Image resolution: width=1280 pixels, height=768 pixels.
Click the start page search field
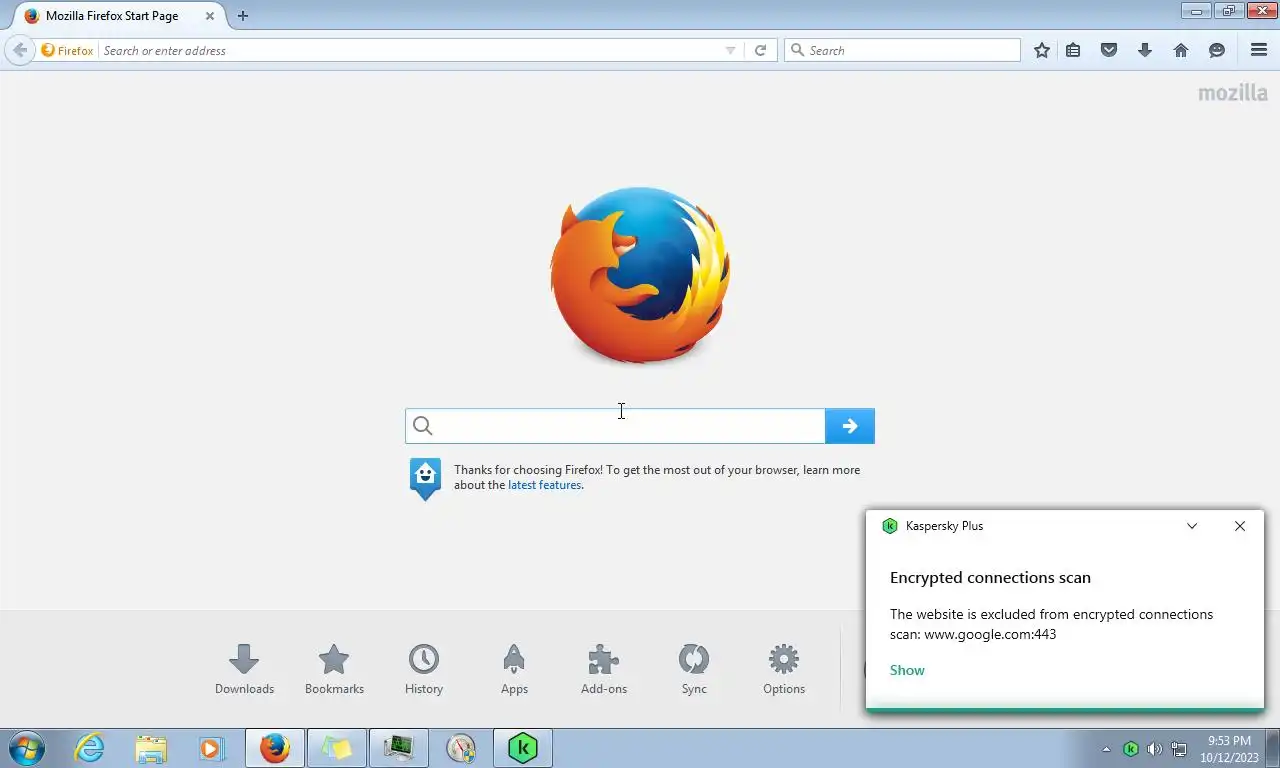click(615, 426)
